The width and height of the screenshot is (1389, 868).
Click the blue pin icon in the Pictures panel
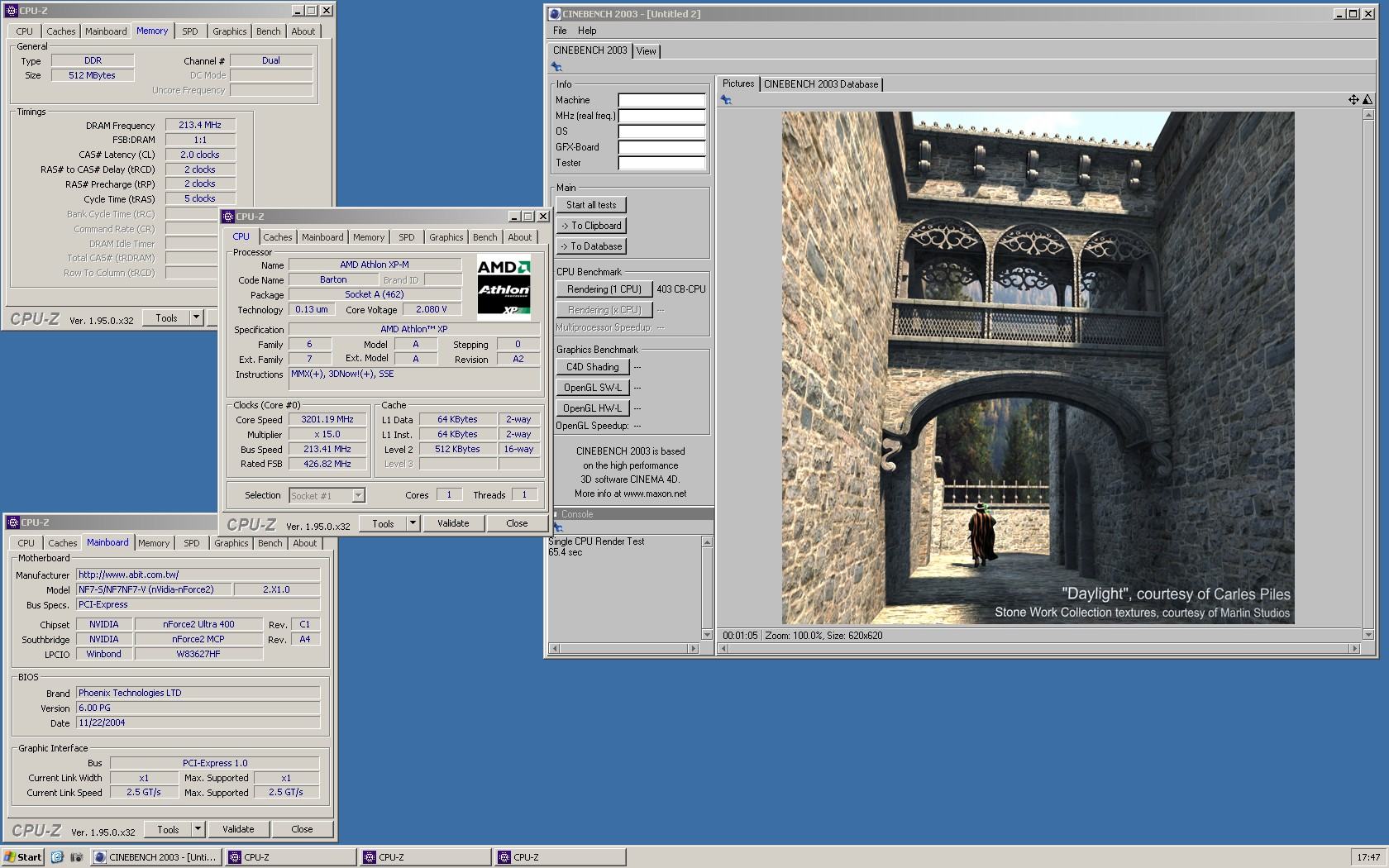point(726,100)
